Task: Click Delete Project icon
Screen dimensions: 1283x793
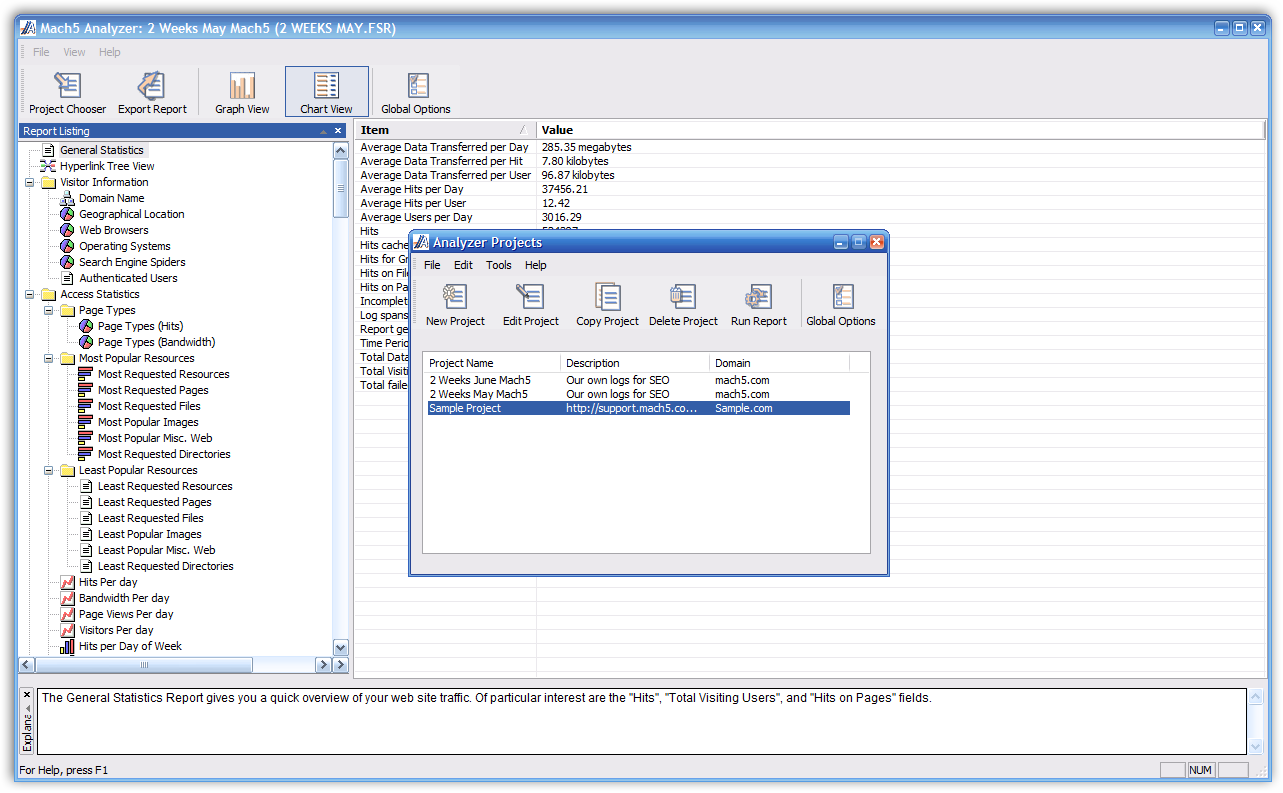Action: [683, 304]
